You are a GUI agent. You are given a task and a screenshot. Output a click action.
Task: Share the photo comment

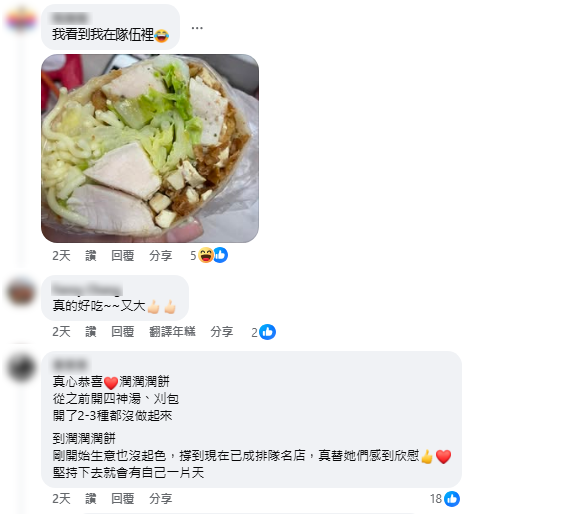click(x=161, y=256)
